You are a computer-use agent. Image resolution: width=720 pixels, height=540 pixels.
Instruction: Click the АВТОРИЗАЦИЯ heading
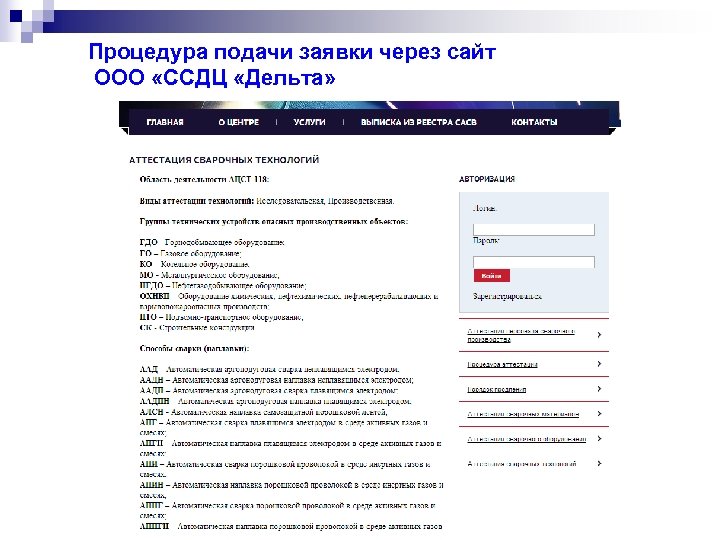(487, 179)
